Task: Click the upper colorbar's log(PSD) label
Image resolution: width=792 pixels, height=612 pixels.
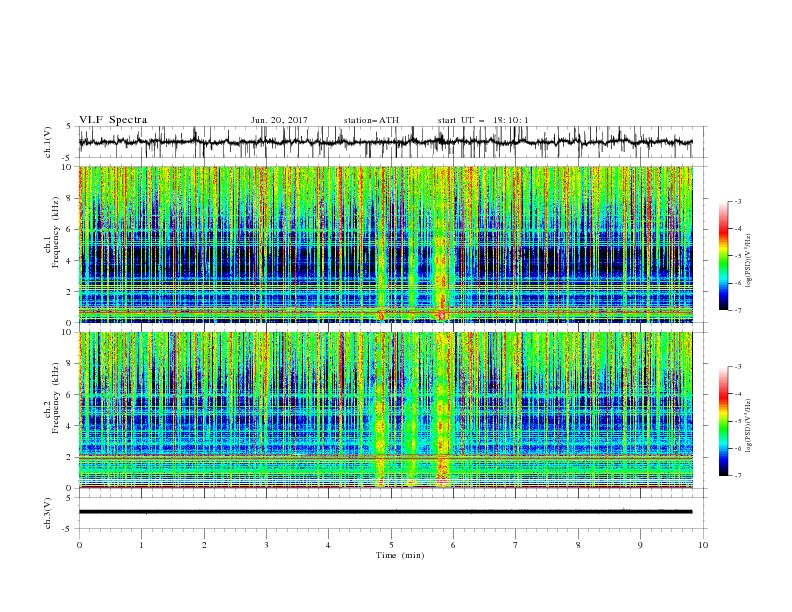Action: 749,261
